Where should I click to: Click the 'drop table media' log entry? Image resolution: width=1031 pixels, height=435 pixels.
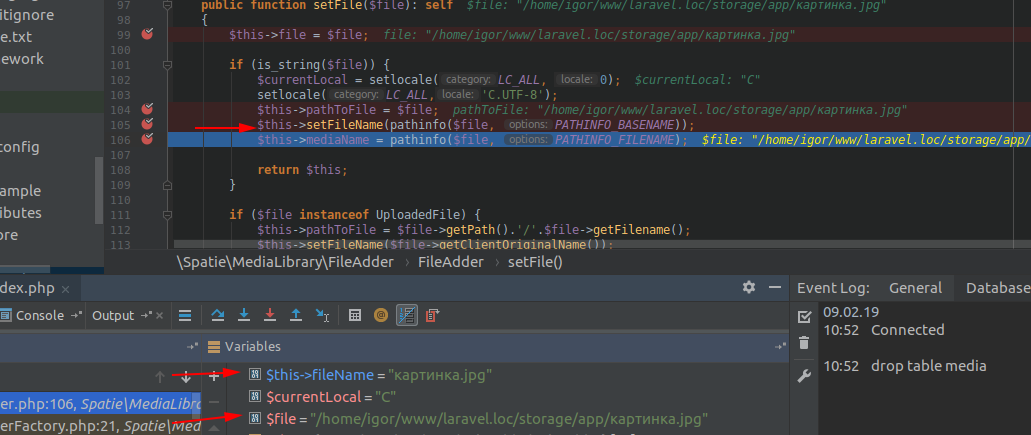[928, 366]
